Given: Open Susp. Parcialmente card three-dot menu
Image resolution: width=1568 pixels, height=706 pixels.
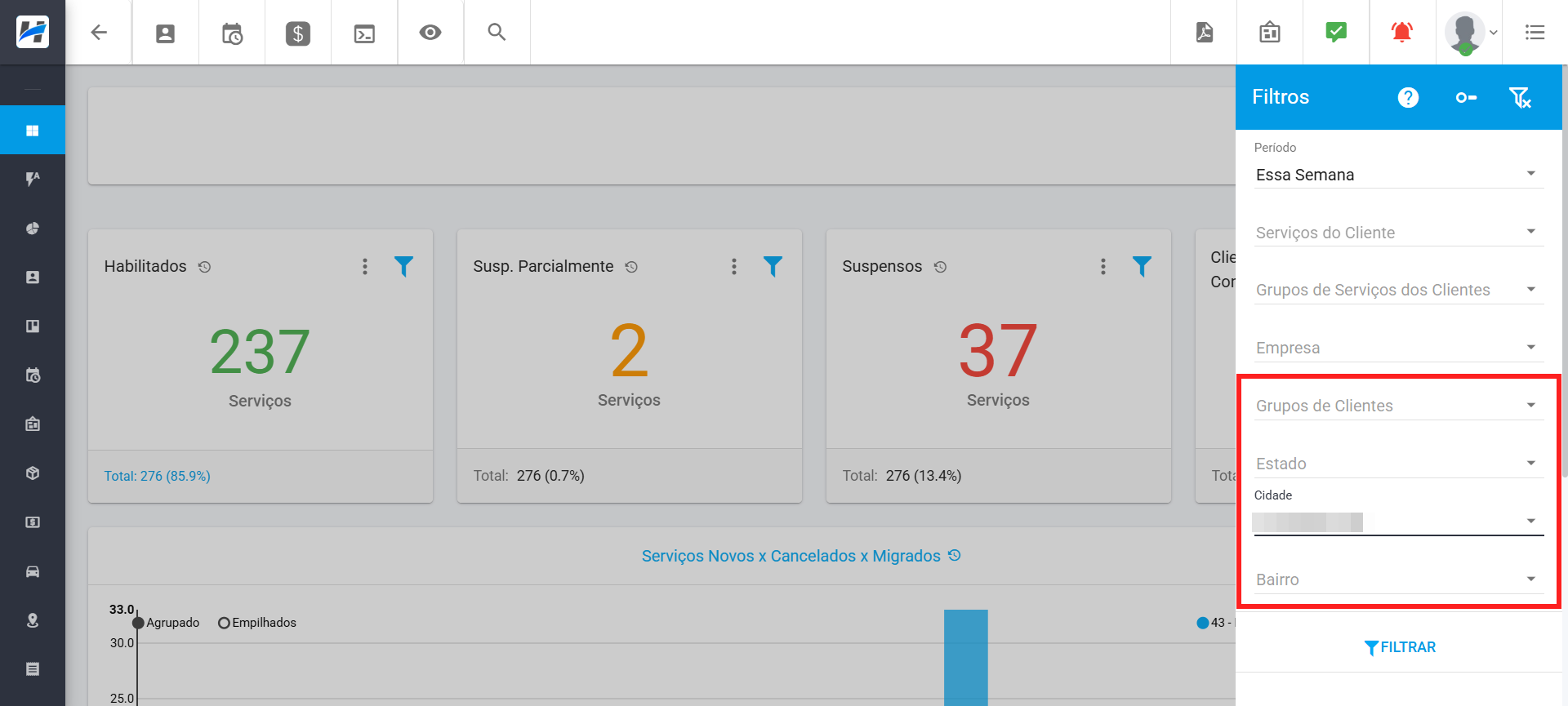Looking at the screenshot, I should tap(734, 266).
